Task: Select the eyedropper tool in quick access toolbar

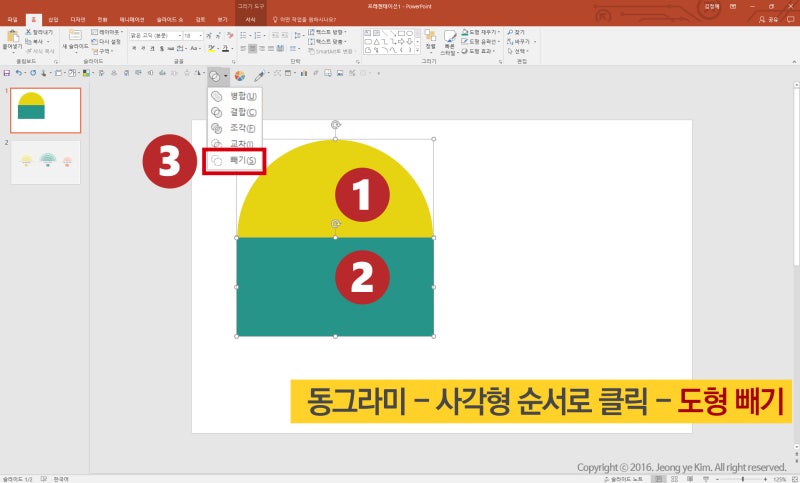Action: click(x=259, y=75)
